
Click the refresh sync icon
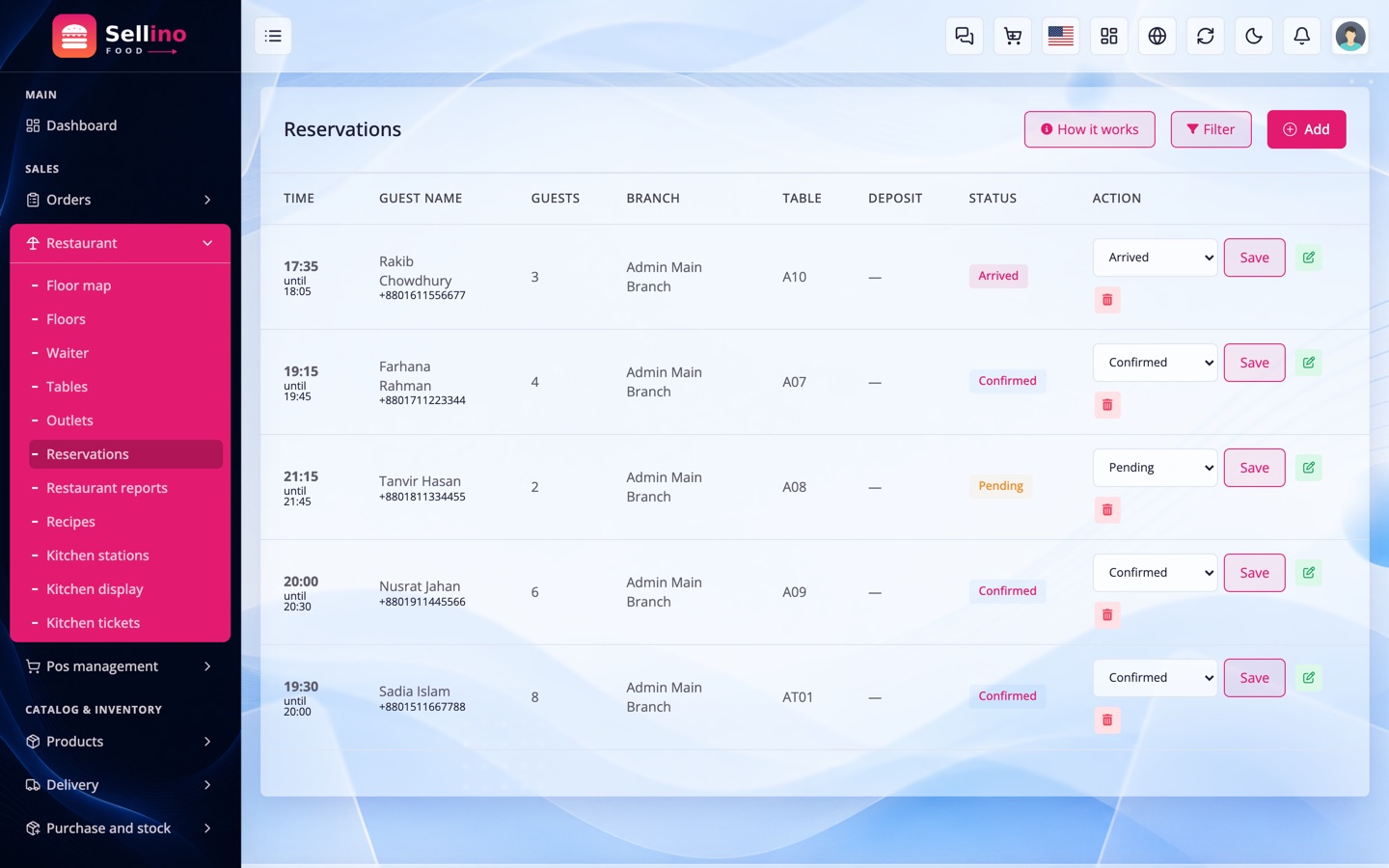(x=1205, y=36)
